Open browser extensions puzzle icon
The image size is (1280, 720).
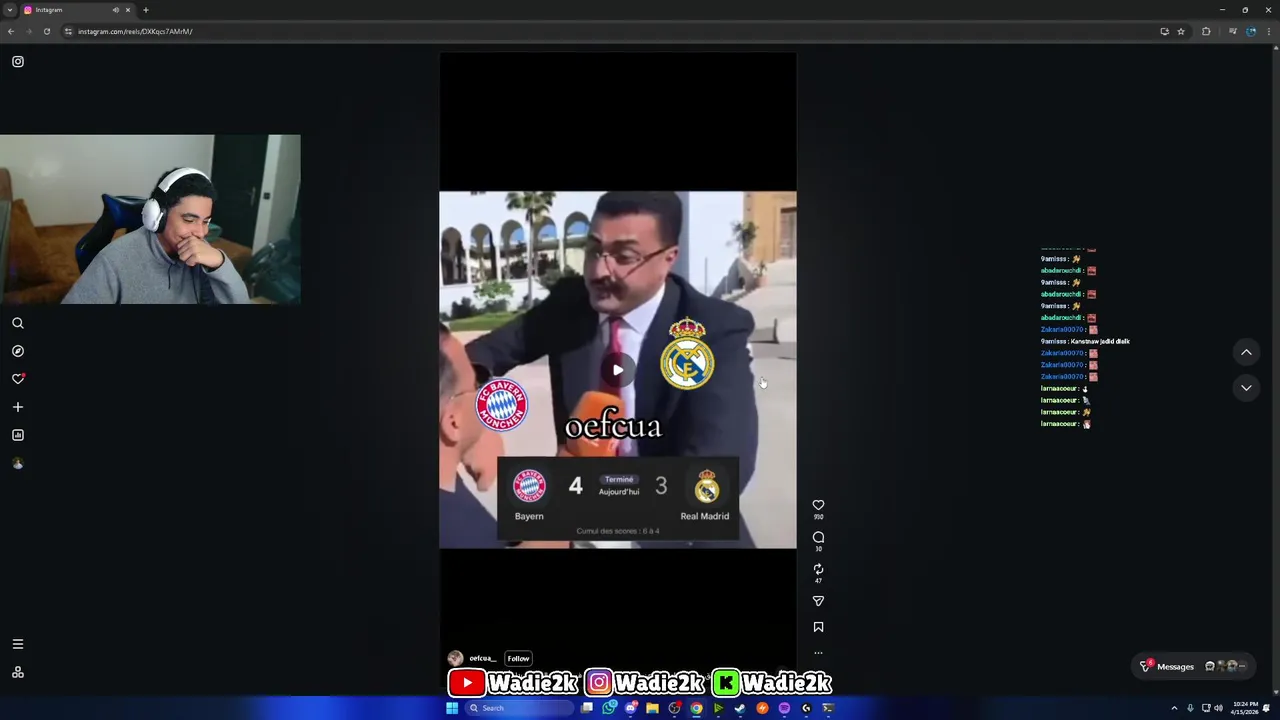coord(1206,31)
